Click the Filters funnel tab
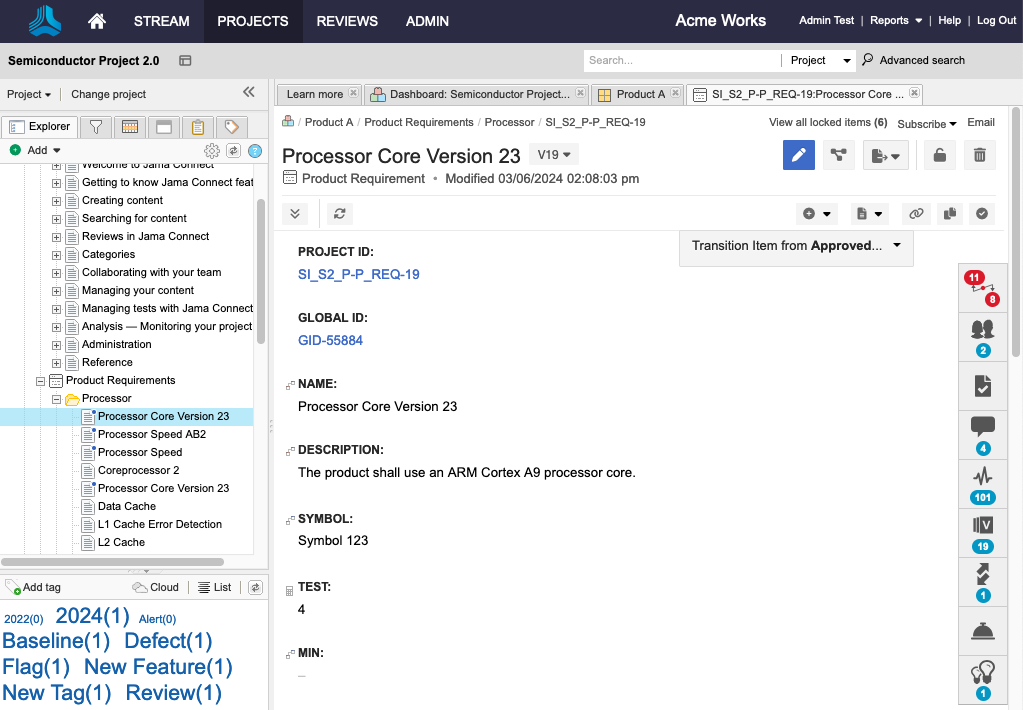 tap(95, 127)
